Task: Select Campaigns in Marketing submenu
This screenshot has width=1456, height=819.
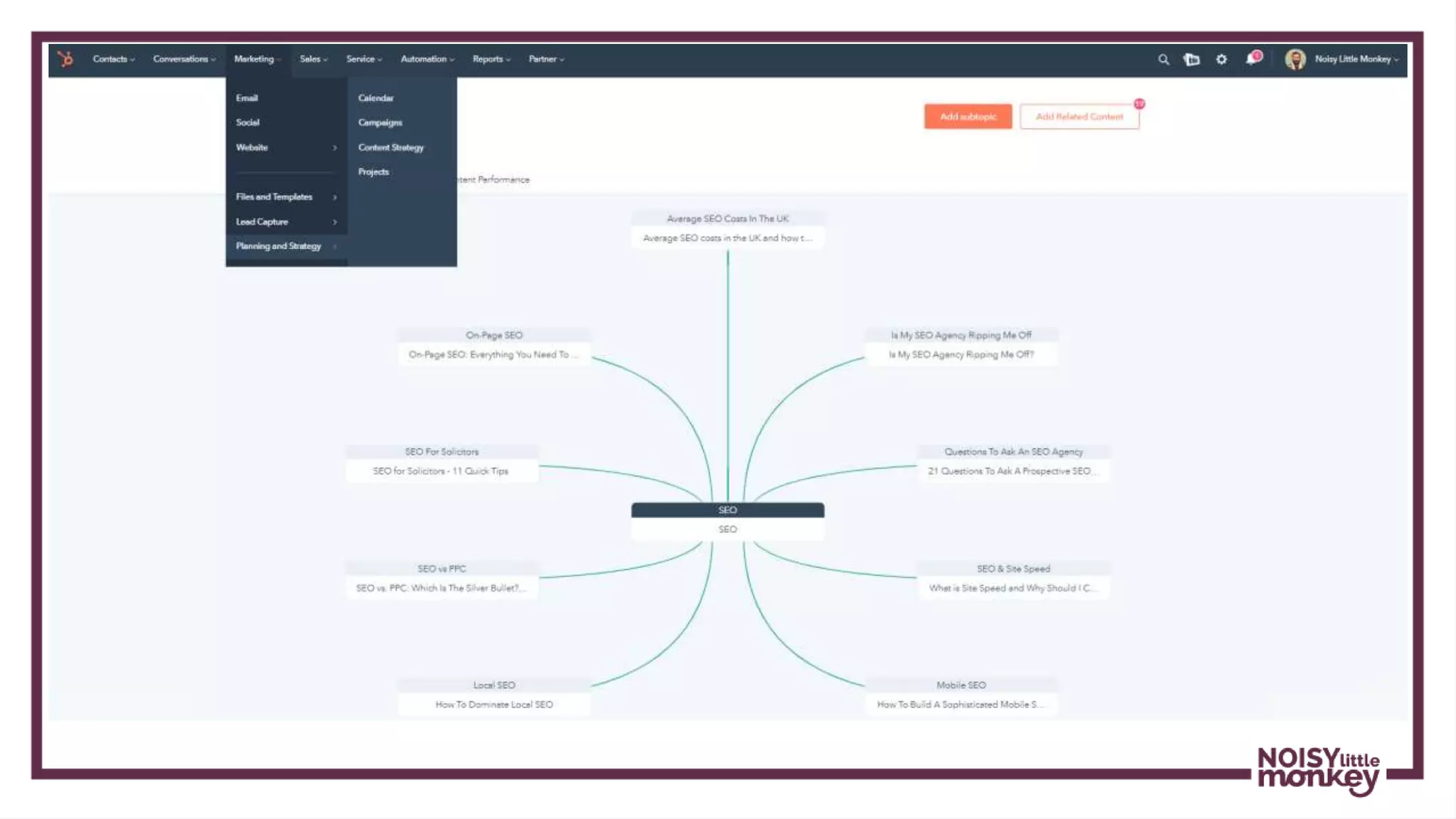Action: [x=380, y=122]
